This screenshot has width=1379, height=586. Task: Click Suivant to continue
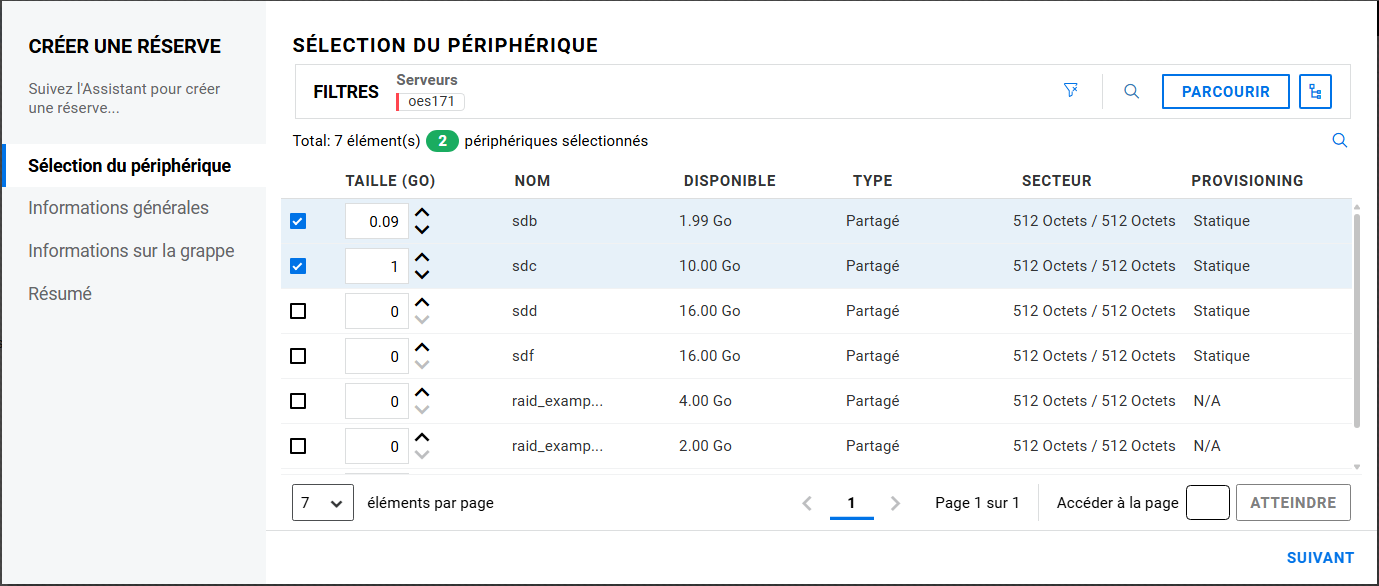[x=1320, y=558]
